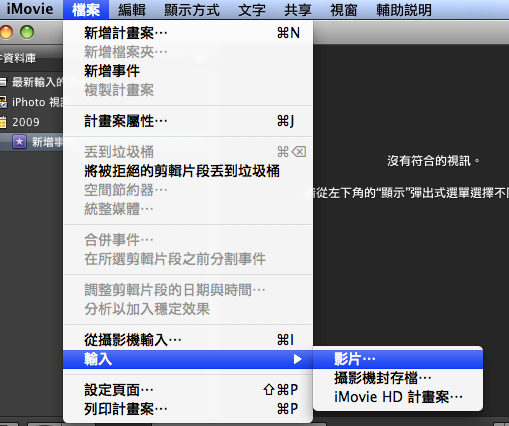The width and height of the screenshot is (509, 426).
Task: Open the 輔助說明 menu
Action: [x=404, y=10]
